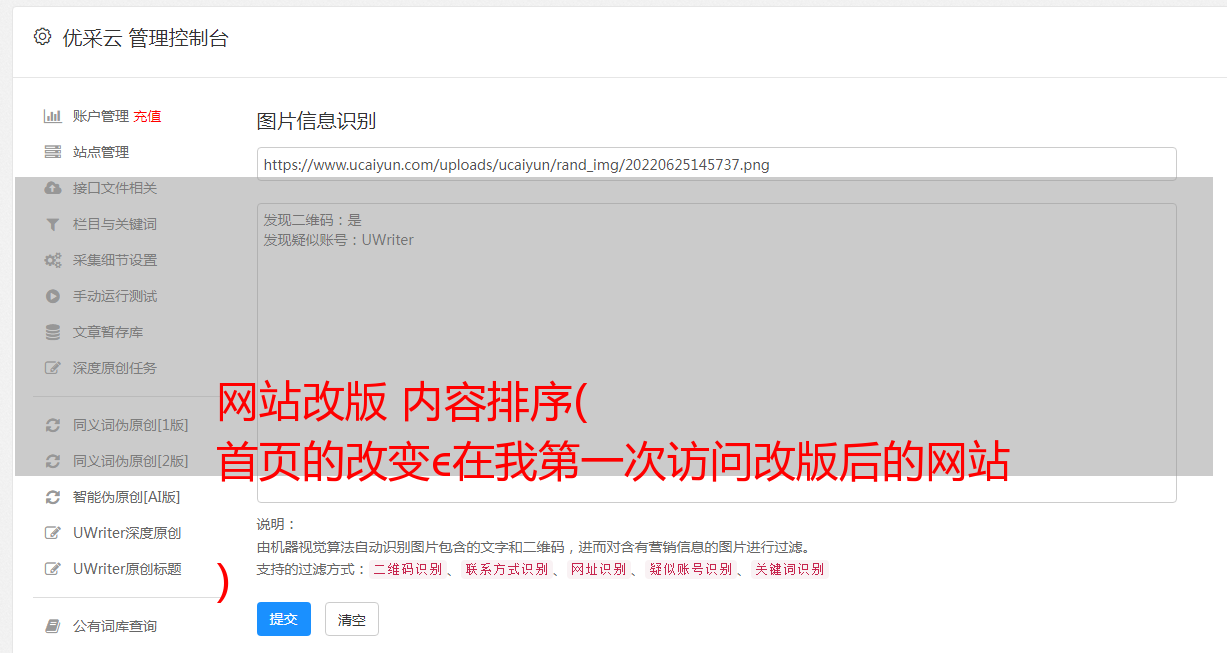Select 智能伪原创[AI版] in the sidebar
The height and width of the screenshot is (653, 1227).
click(x=127, y=497)
